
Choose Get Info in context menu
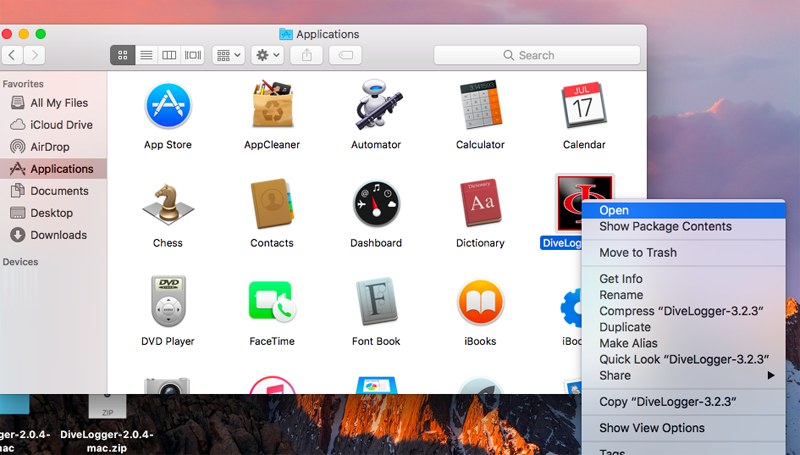click(684, 279)
